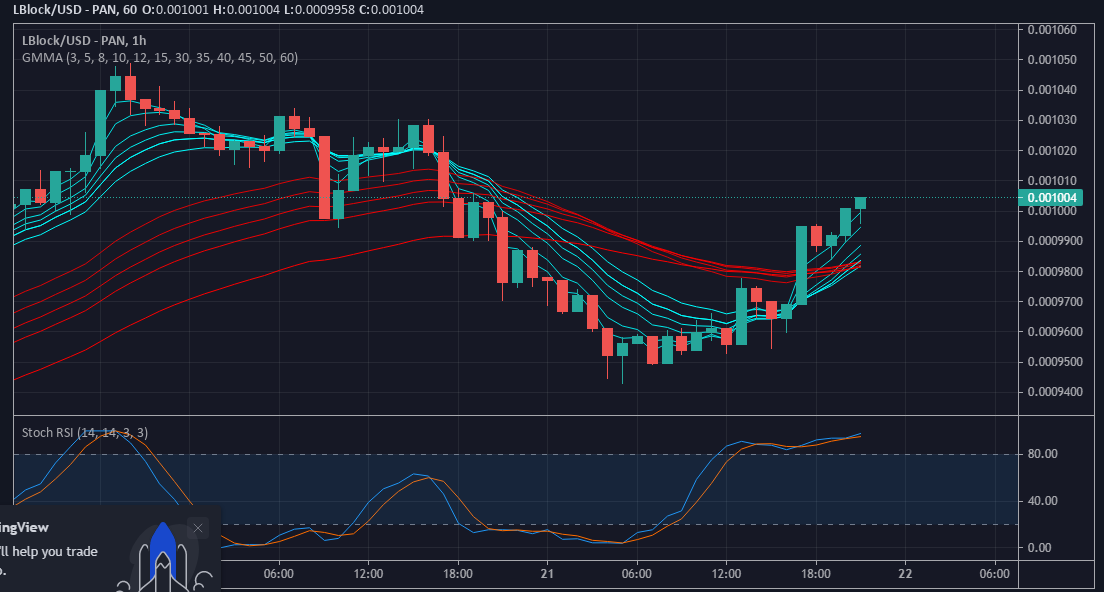The width and height of the screenshot is (1104, 592).
Task: Click the date 21 time axis label
Action: (x=547, y=574)
